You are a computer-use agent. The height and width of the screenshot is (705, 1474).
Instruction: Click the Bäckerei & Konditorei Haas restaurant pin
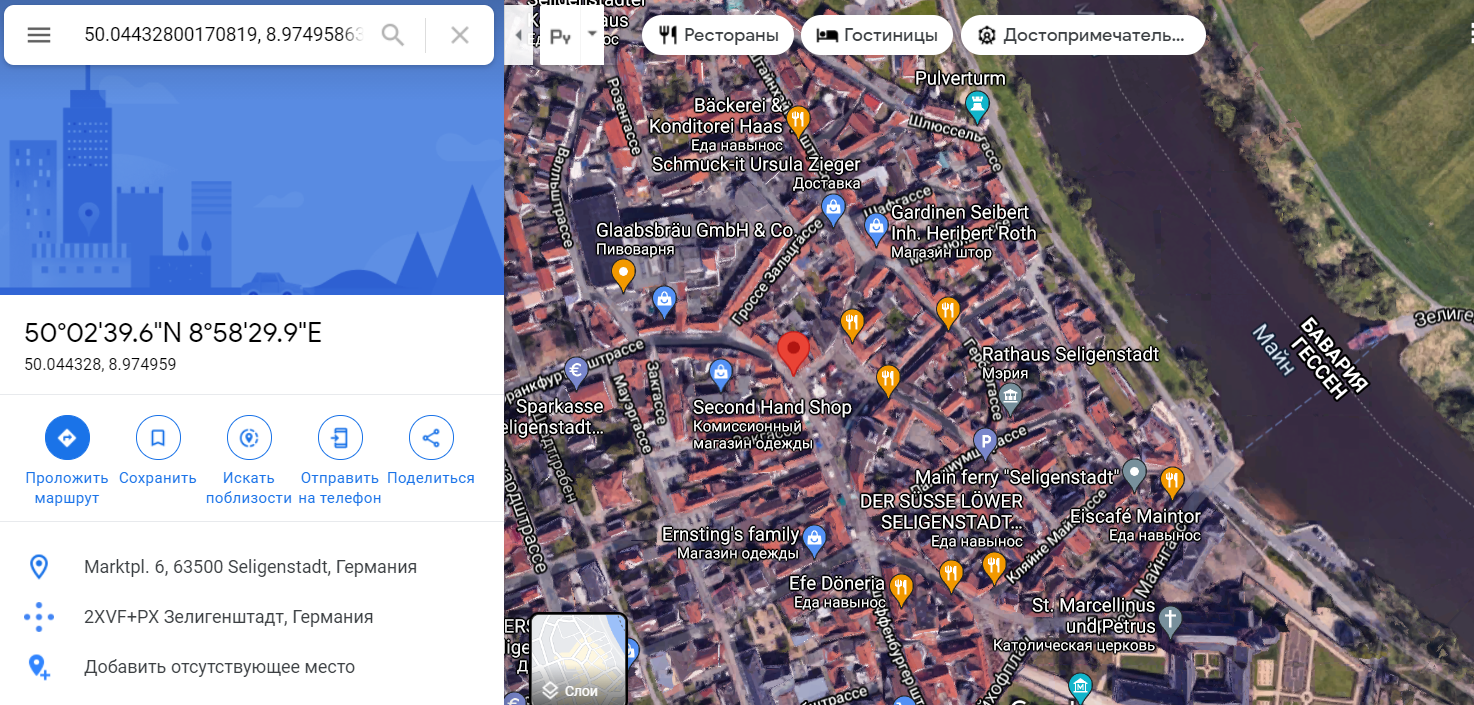click(x=797, y=121)
